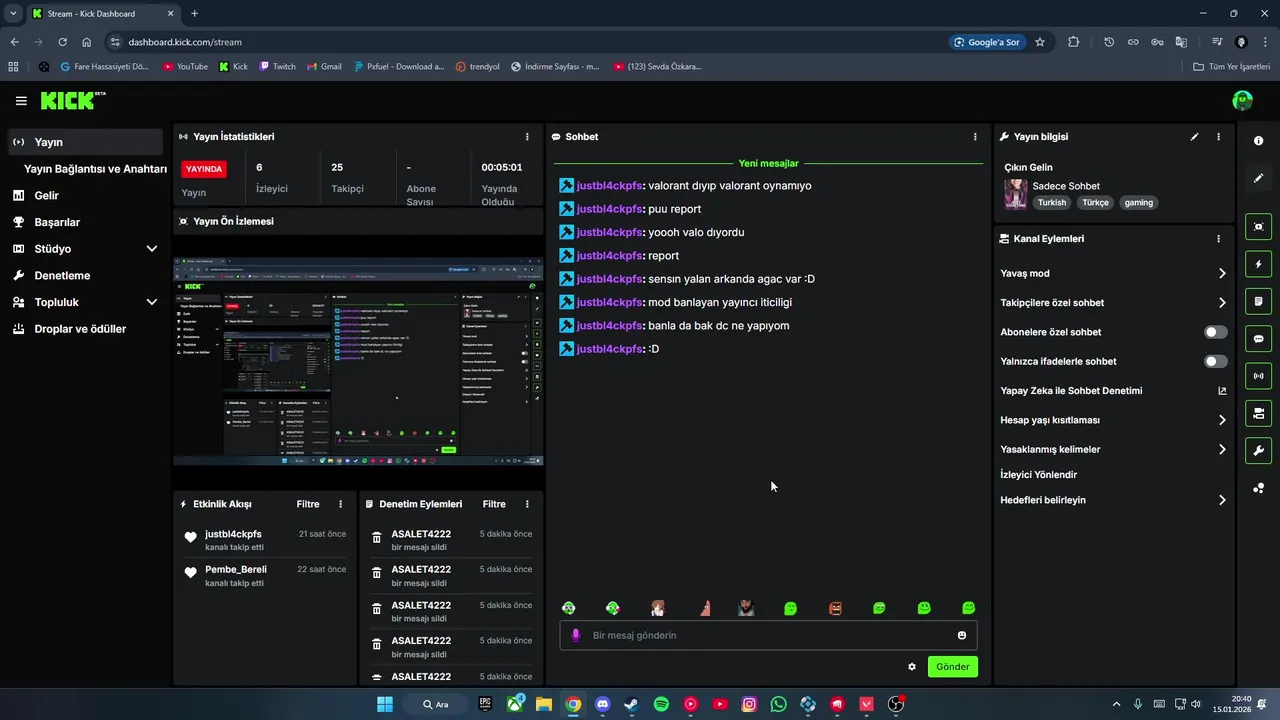Open options menu of Etkinlik Akışı panel

[x=340, y=504]
